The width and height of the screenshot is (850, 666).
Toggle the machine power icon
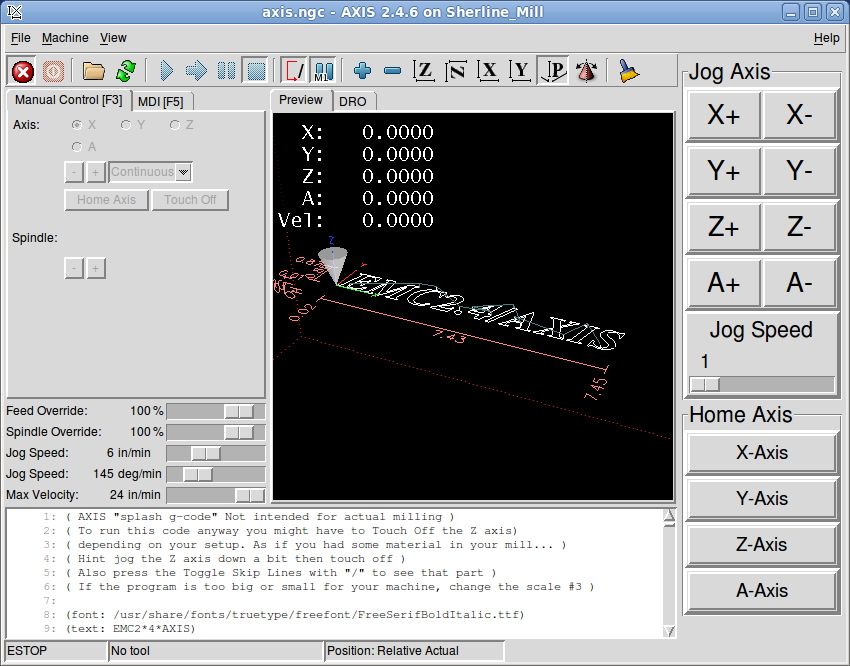coord(53,71)
